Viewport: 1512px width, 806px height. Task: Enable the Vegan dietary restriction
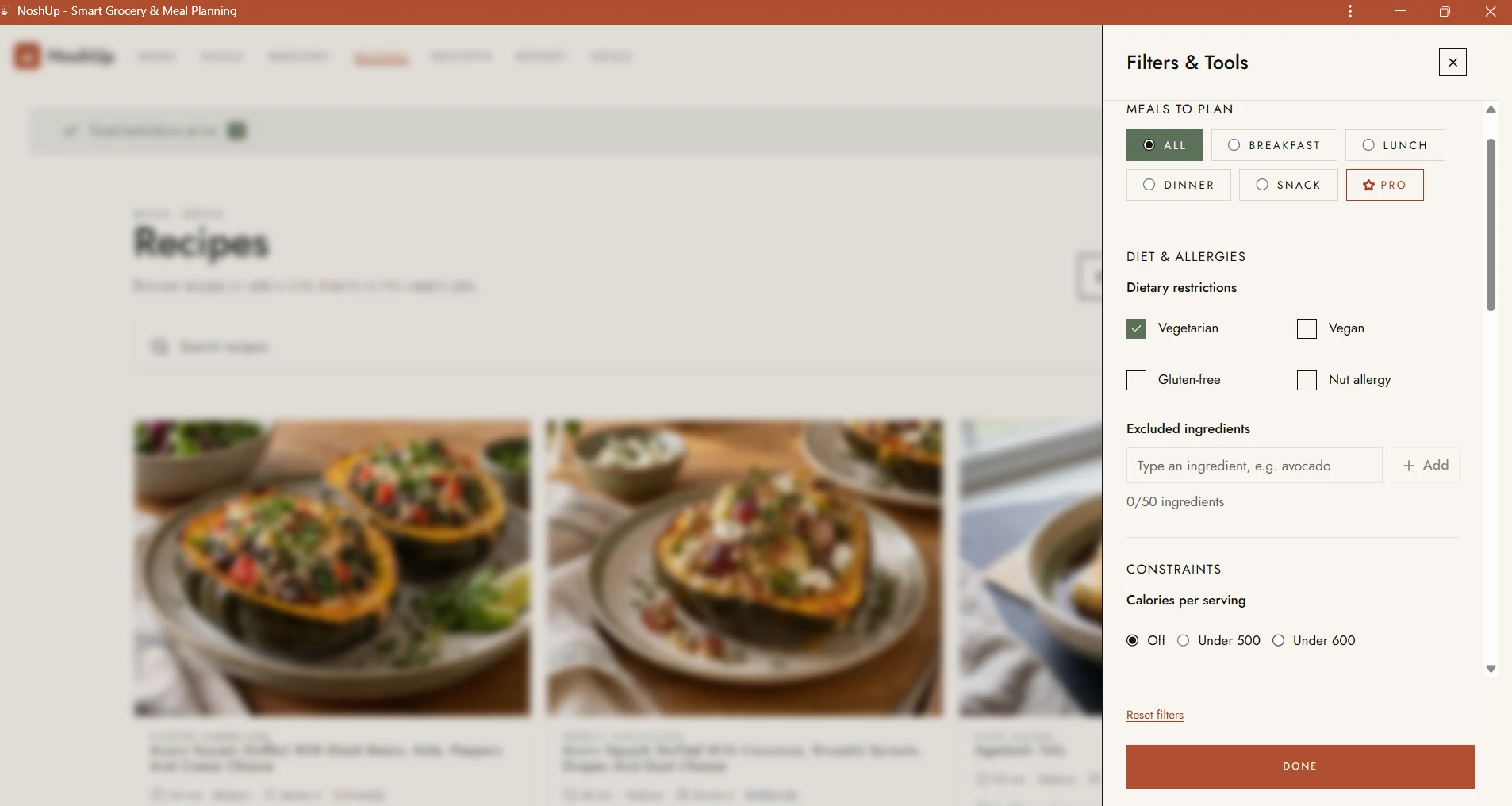pyautogui.click(x=1307, y=328)
